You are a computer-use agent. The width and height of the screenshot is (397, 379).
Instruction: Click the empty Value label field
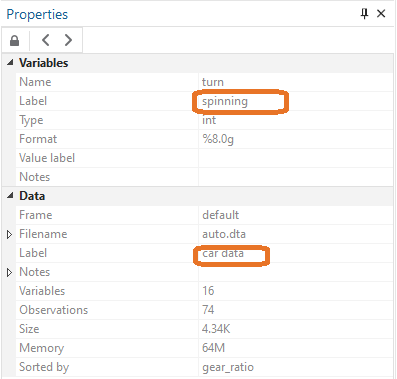296,158
